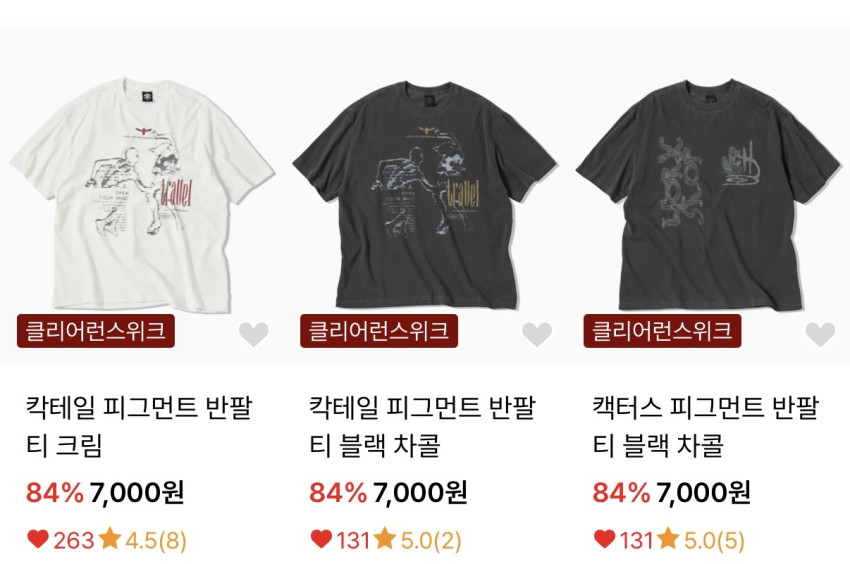This screenshot has width=850, height=564.
Task: Click the red heart icon showing 263 likes
Action: point(38,539)
